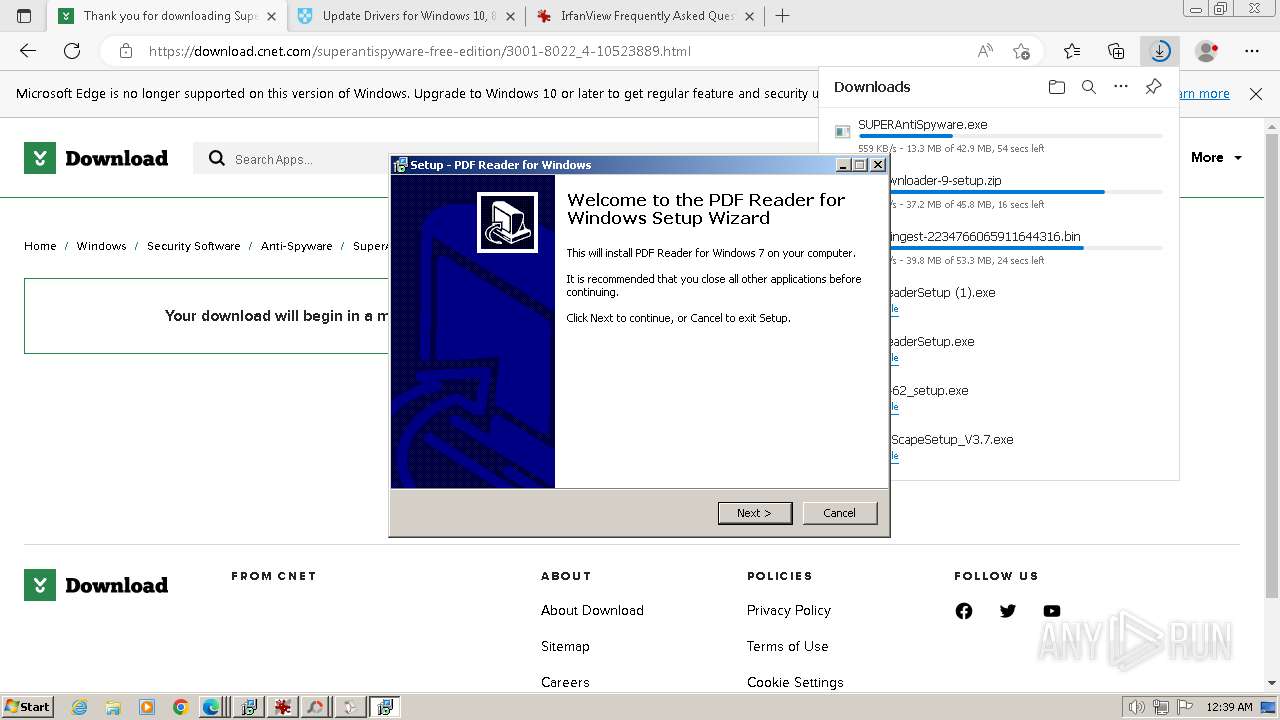Image resolution: width=1280 pixels, height=720 pixels.
Task: Pin the Downloads panel
Action: point(1153,87)
